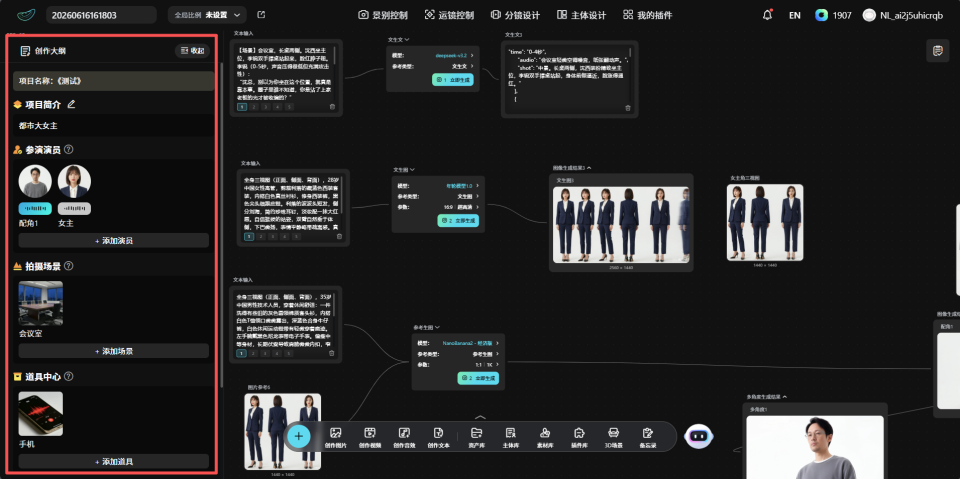The width and height of the screenshot is (960, 479).
Task: Delete the top 【场景】 text input node
Action: point(332,107)
